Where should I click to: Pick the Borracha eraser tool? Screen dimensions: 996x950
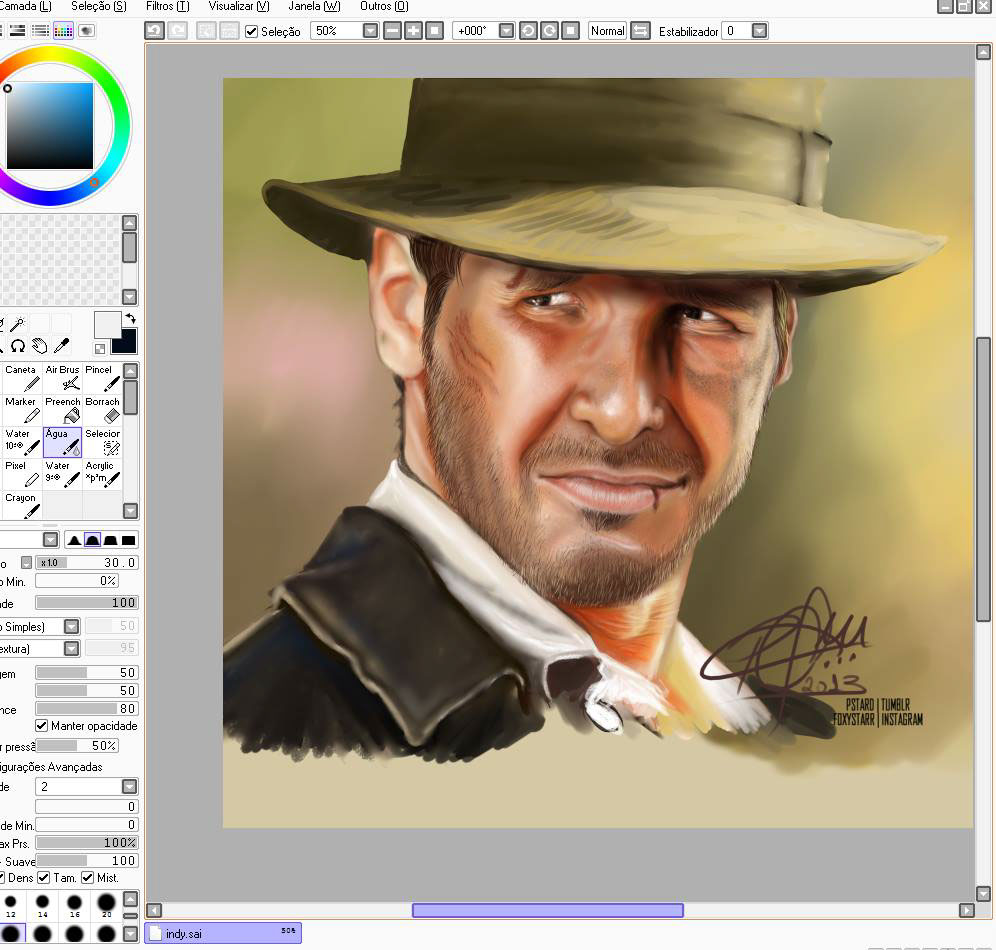click(x=102, y=409)
